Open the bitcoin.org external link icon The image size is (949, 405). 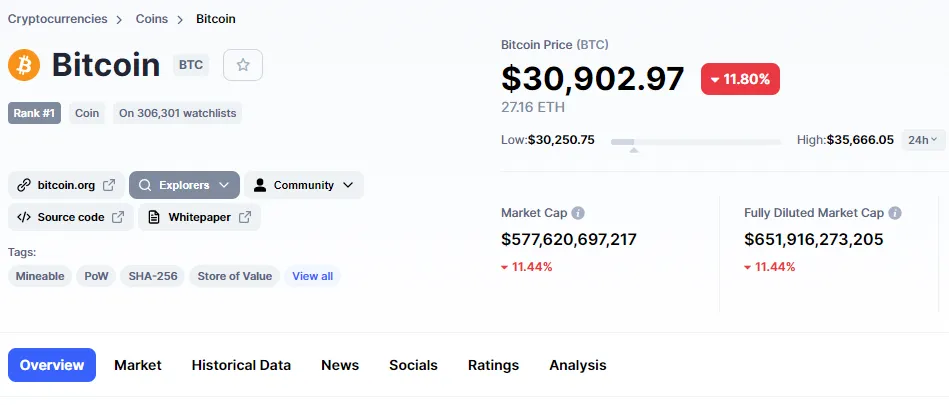click(109, 185)
